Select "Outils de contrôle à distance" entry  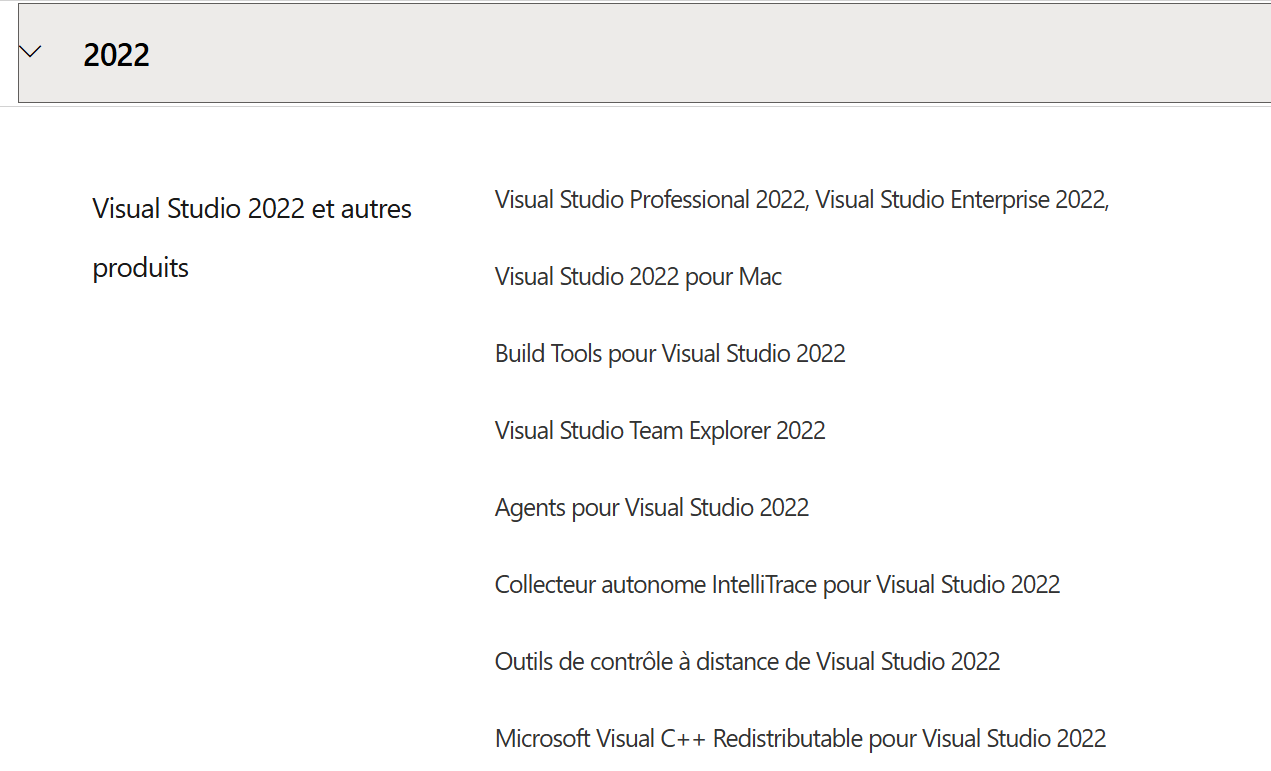pos(747,662)
